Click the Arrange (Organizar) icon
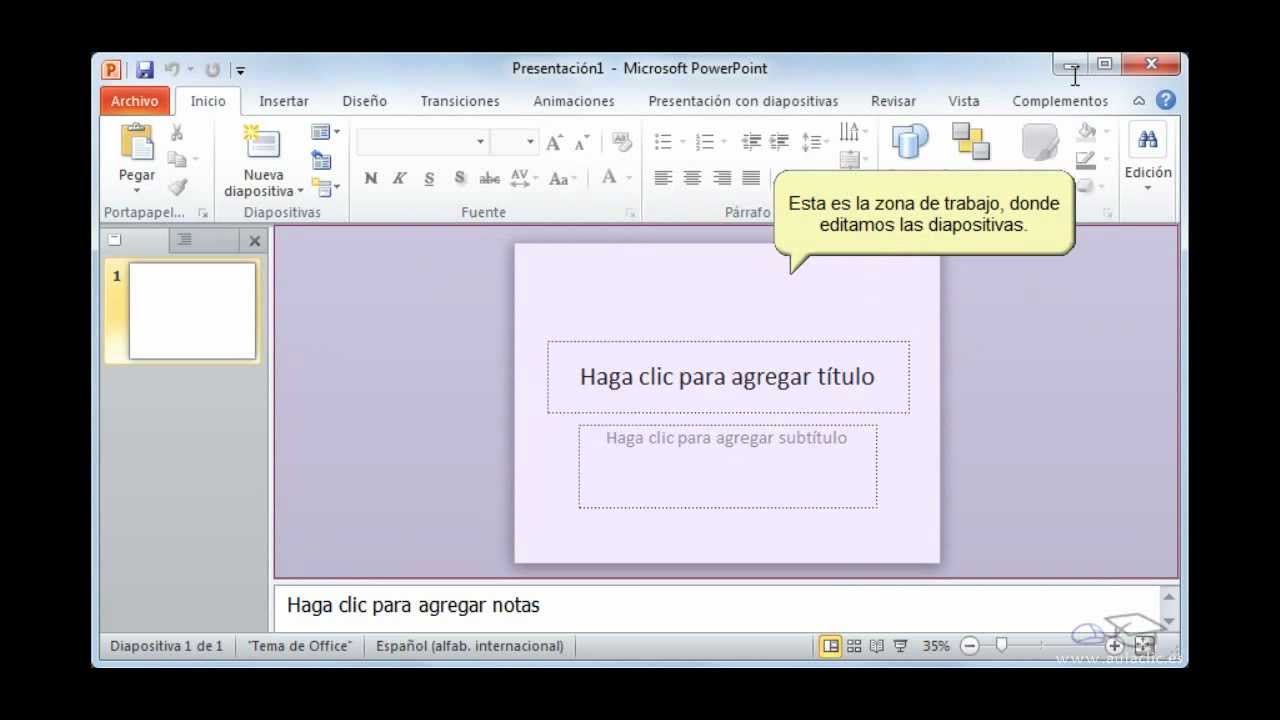 pyautogui.click(x=970, y=141)
